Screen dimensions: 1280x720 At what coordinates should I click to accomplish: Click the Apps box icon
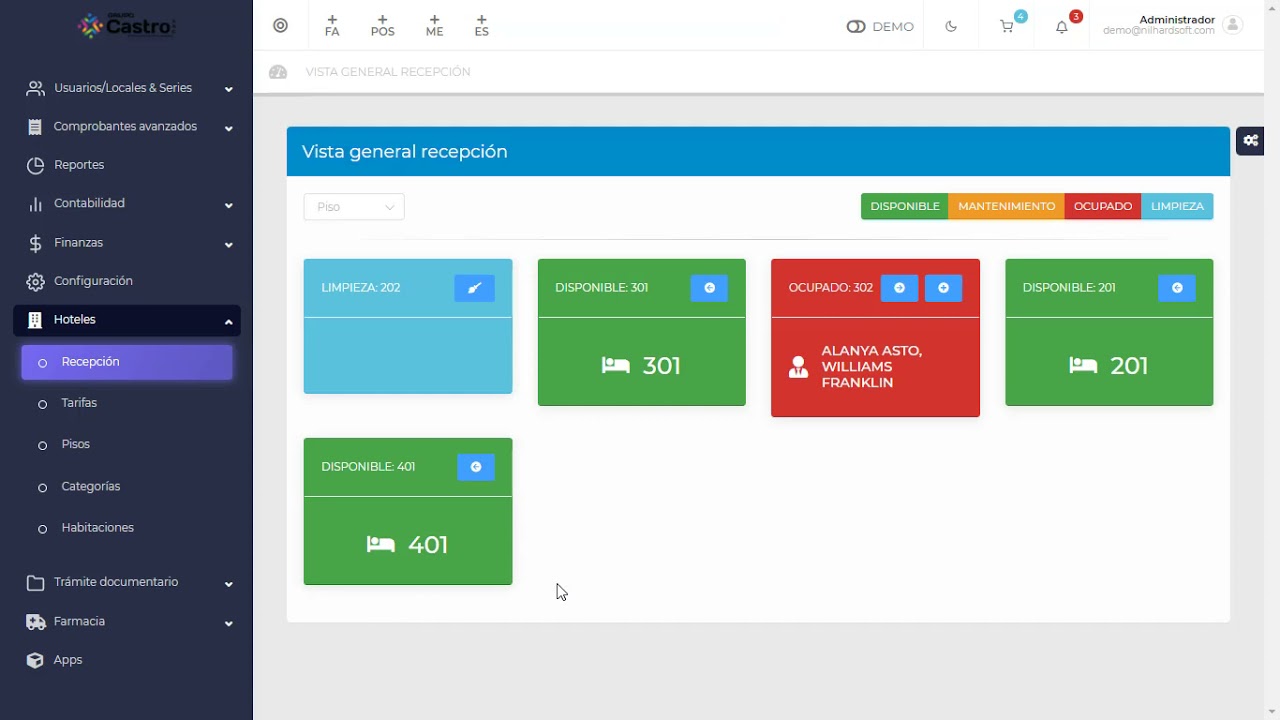[35, 660]
